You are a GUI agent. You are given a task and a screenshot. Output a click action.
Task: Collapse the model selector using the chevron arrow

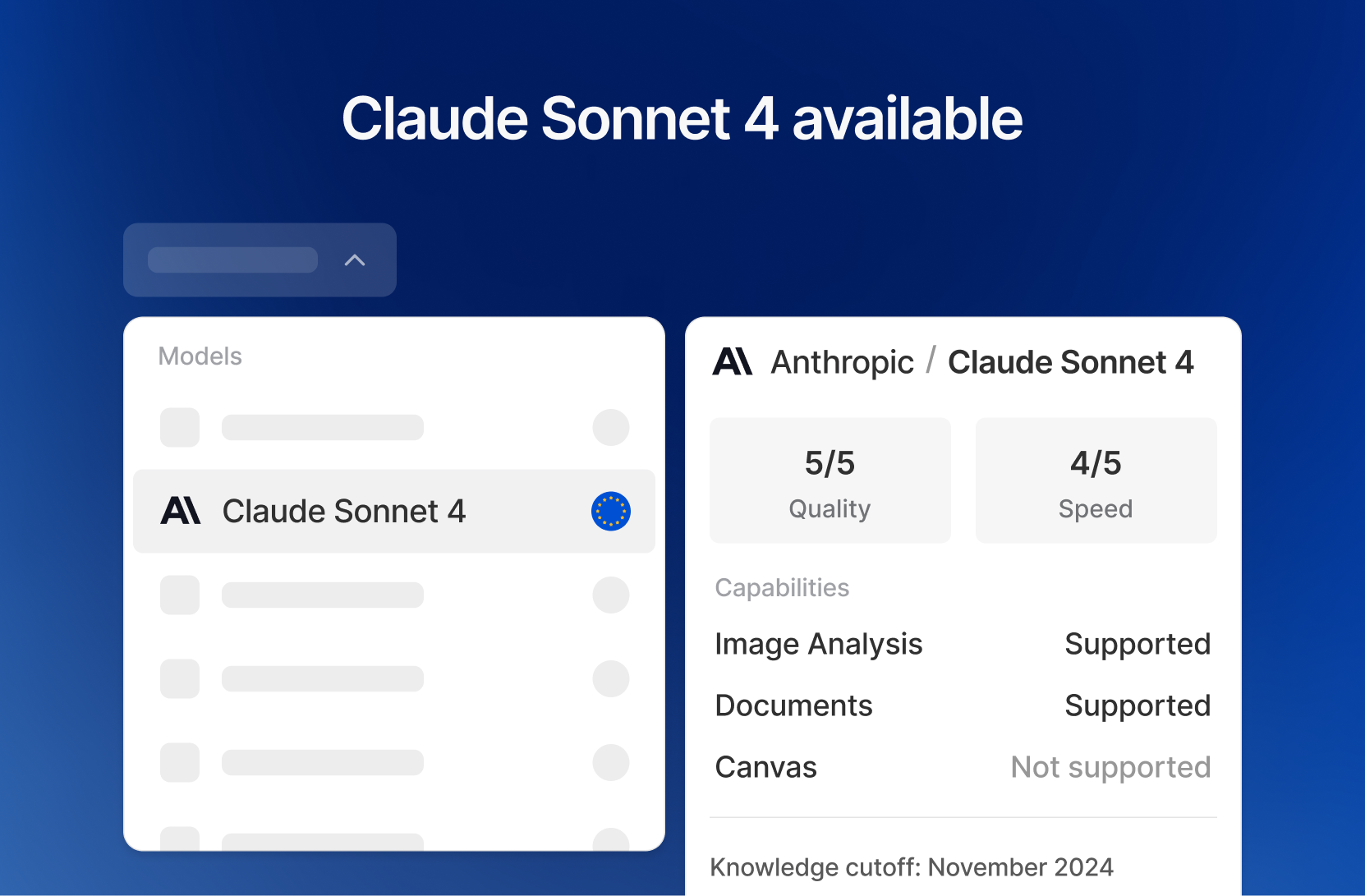point(355,260)
